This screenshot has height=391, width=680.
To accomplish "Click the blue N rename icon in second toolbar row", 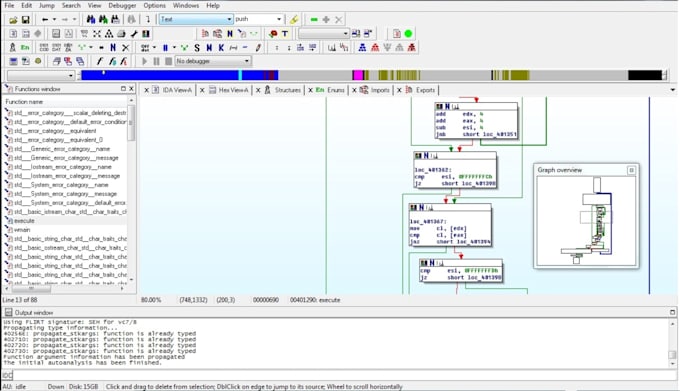I will tap(230, 33).
